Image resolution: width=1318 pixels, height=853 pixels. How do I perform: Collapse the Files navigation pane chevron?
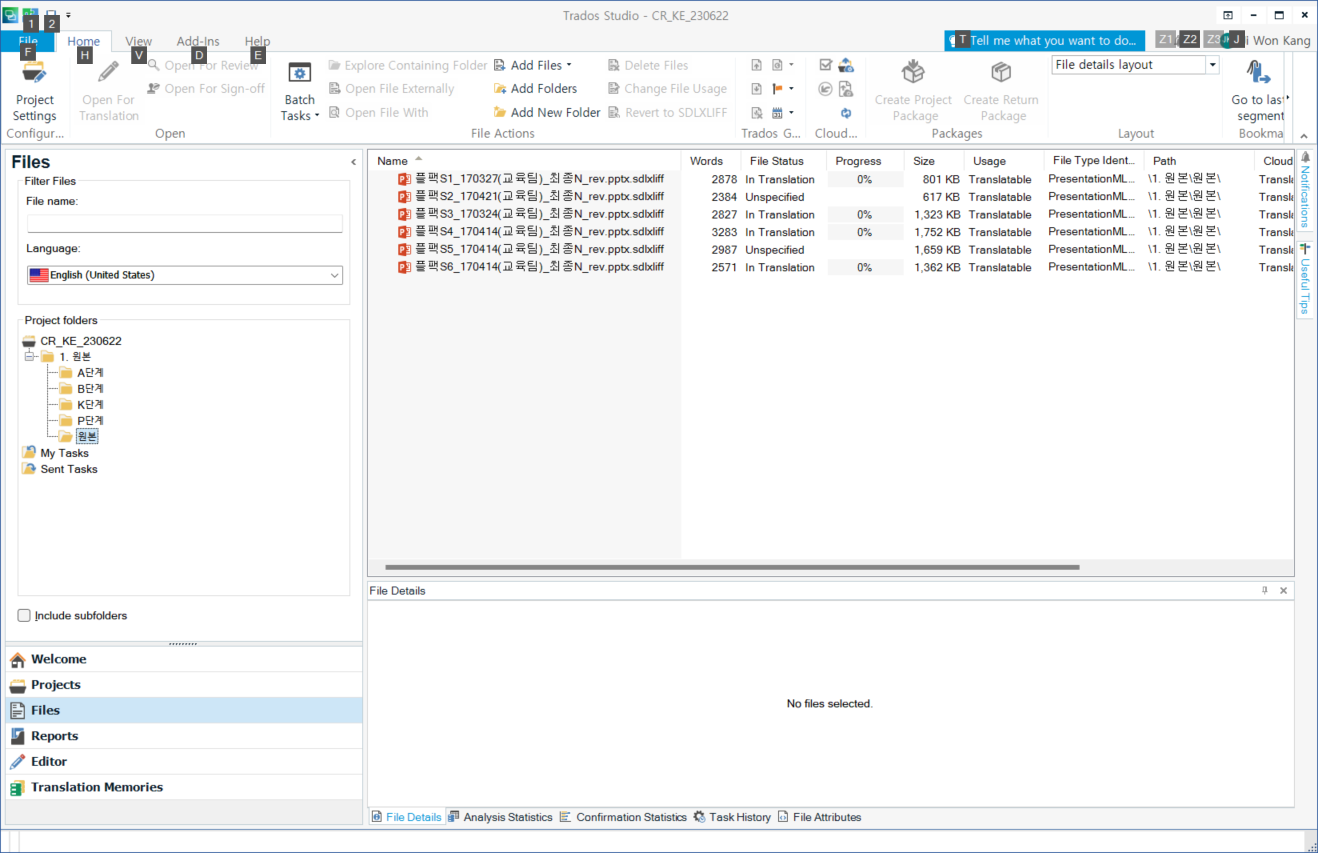(353, 162)
